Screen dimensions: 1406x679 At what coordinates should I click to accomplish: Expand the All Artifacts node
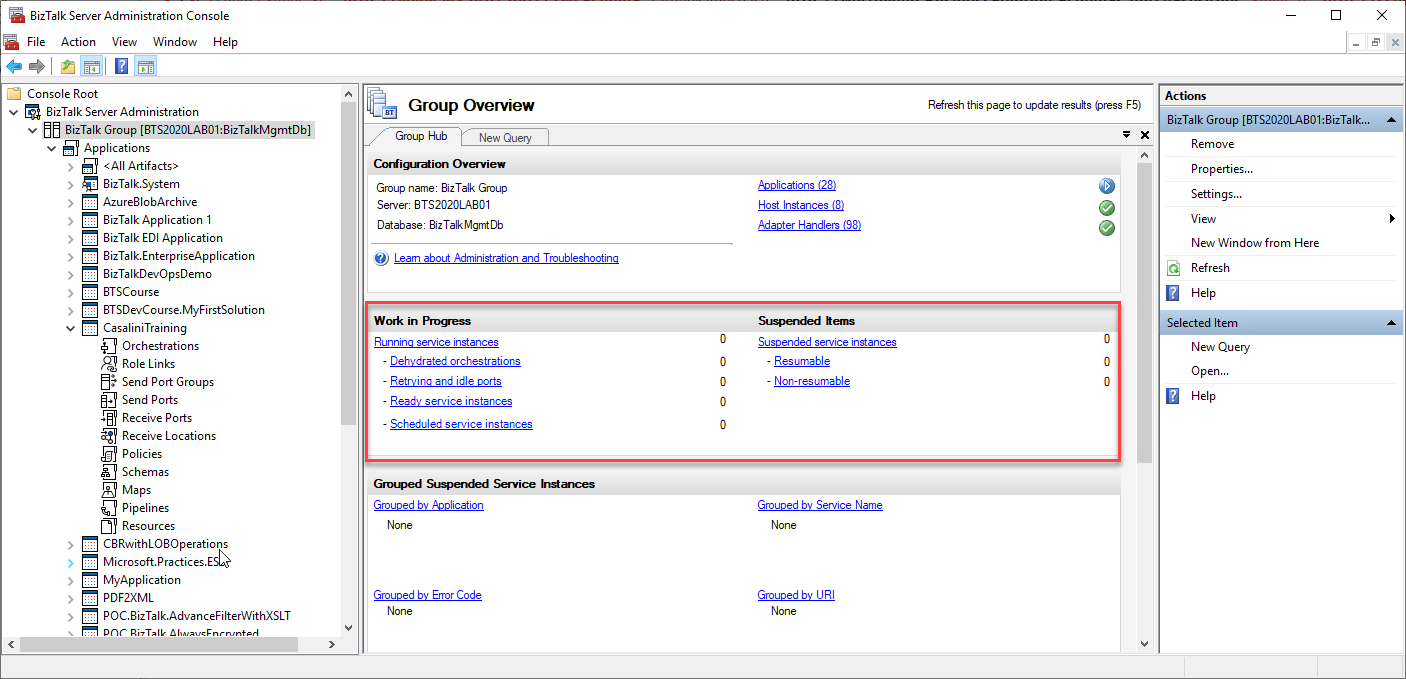pyautogui.click(x=71, y=166)
